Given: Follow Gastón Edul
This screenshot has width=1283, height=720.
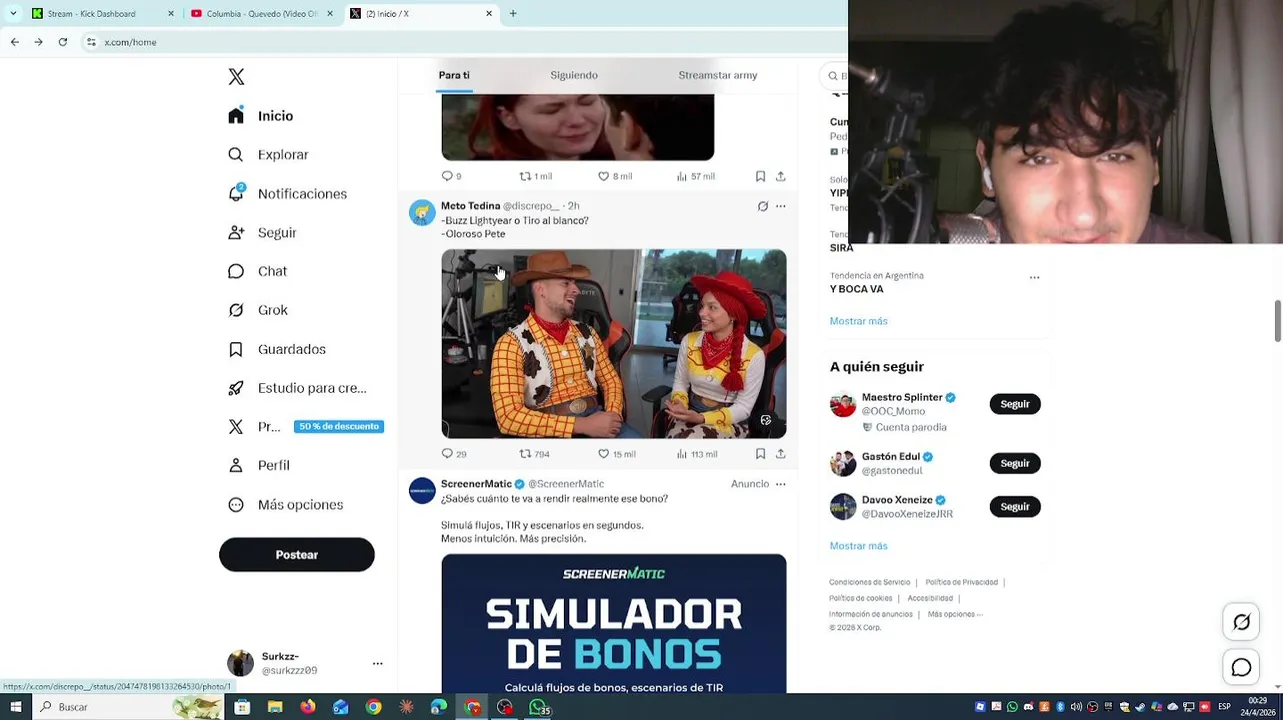Looking at the screenshot, I should 1015,463.
